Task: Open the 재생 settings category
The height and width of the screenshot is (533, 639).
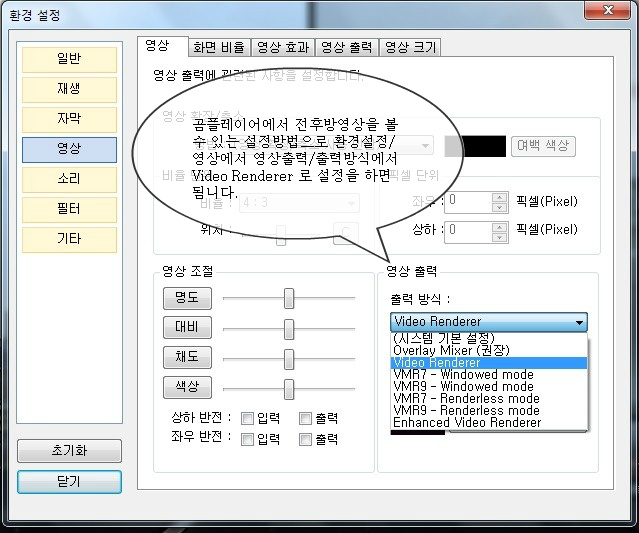Action: click(x=69, y=90)
